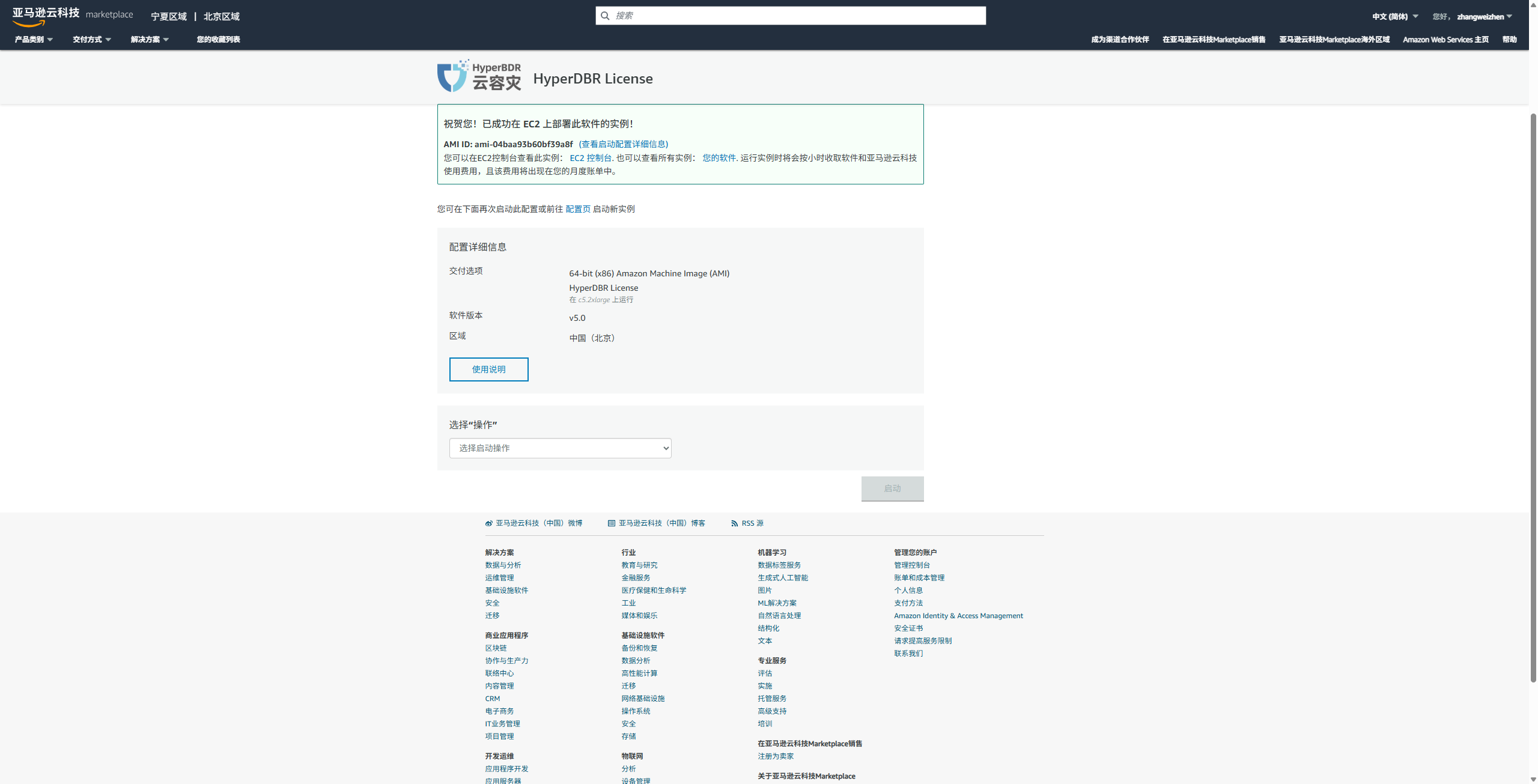Click the HyperBDR product logo
1538x784 pixels.
(479, 76)
